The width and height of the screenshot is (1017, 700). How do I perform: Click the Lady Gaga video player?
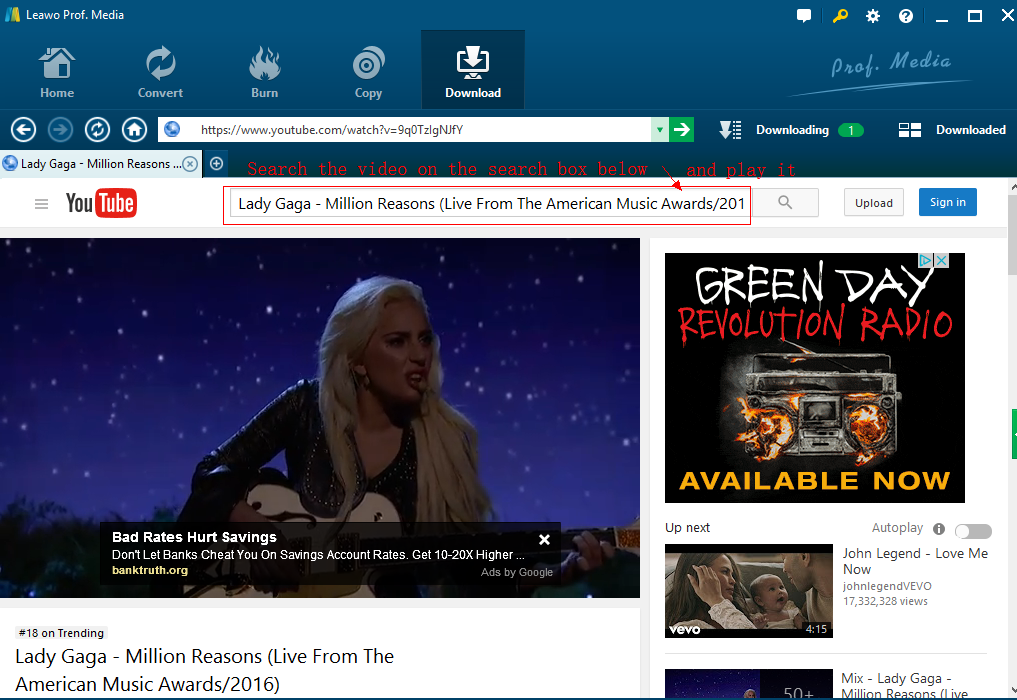[x=320, y=418]
